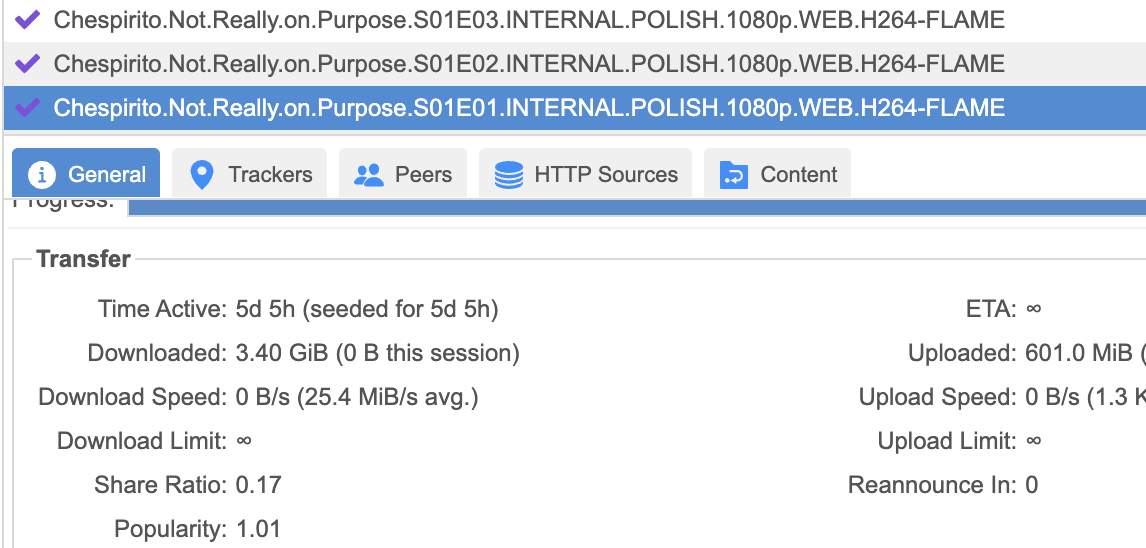Click the info icon on the General tab

(42, 175)
